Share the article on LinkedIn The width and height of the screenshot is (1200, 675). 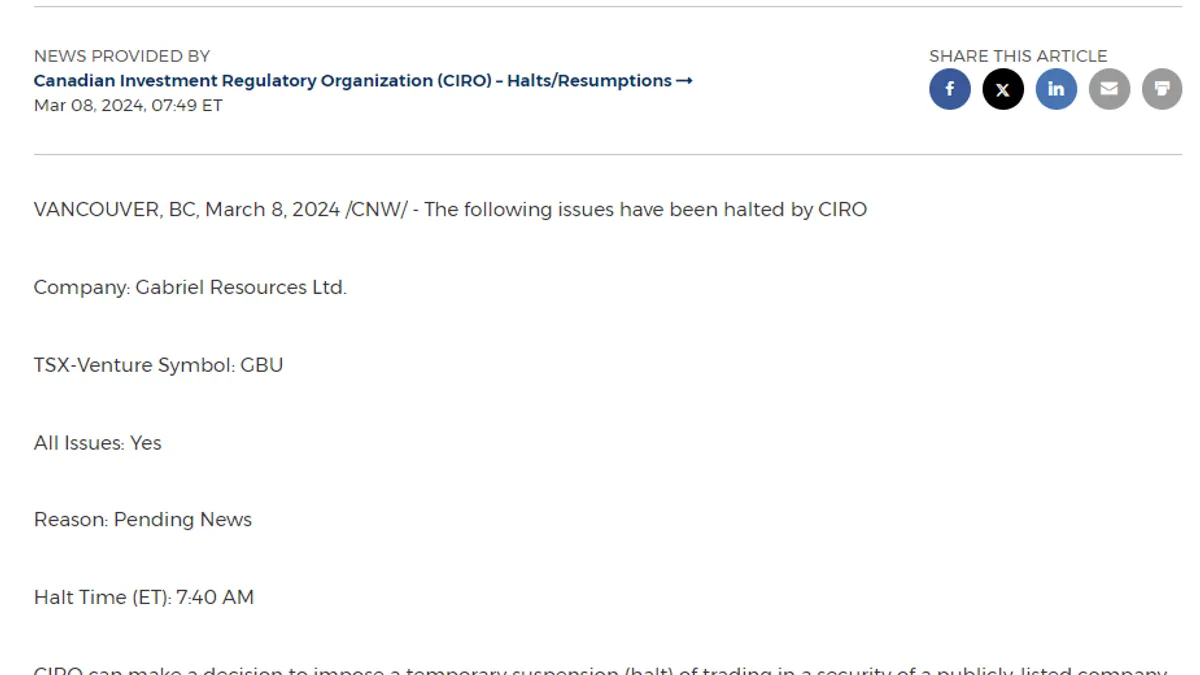tap(1056, 89)
